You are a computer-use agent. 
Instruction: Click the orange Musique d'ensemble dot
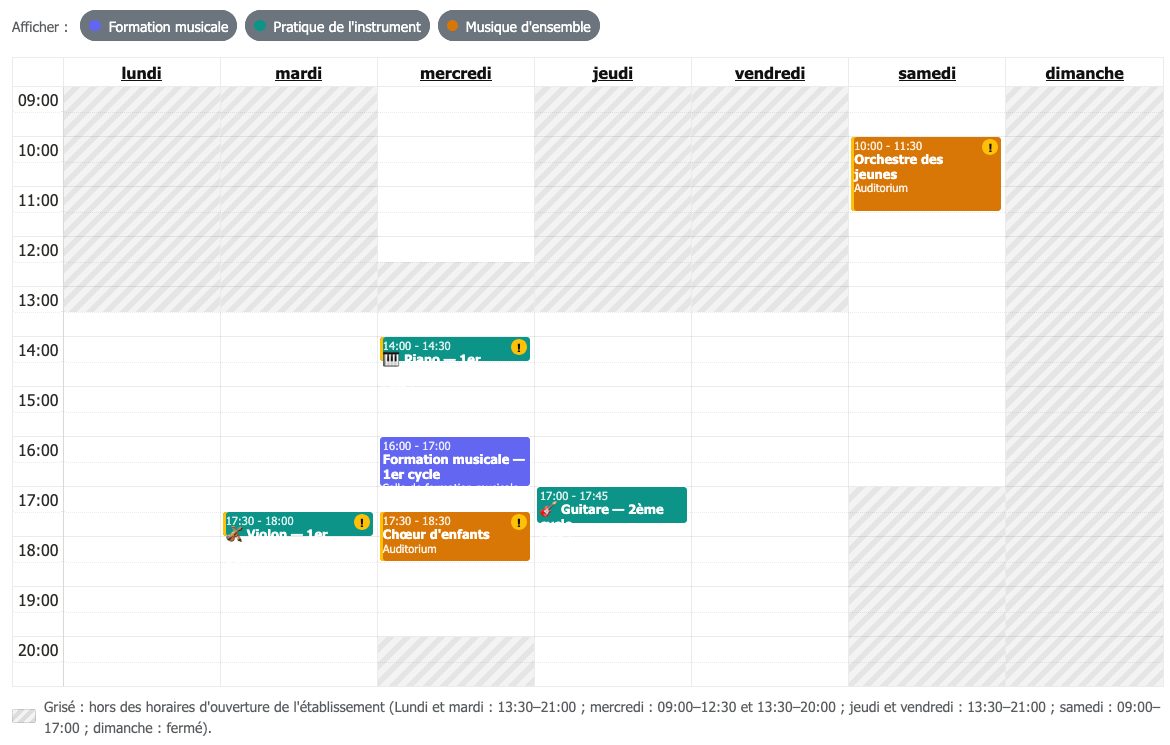point(452,26)
